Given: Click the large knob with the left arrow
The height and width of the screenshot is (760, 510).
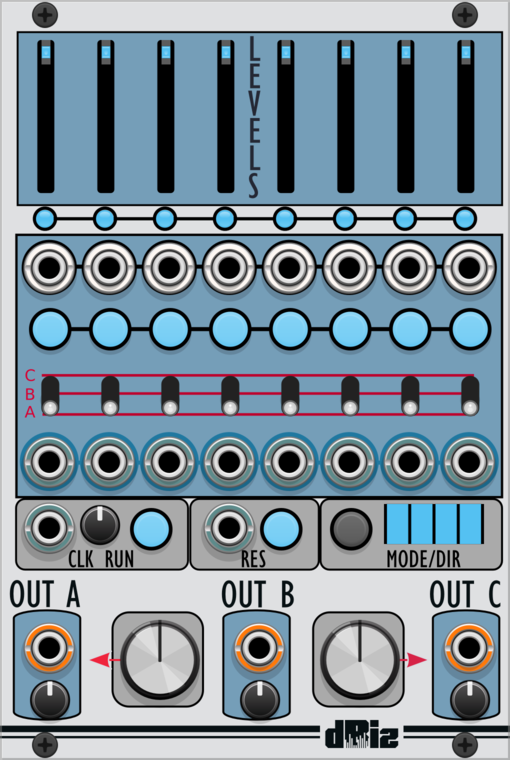Looking at the screenshot, I should coord(159,660).
